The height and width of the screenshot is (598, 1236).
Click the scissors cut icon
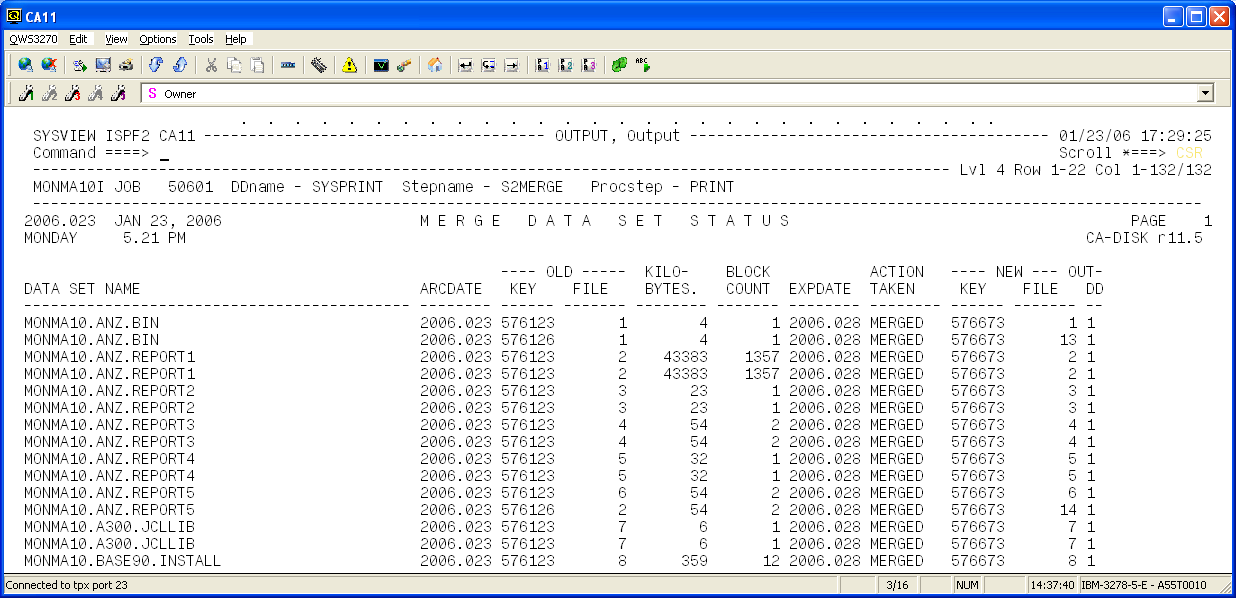pyautogui.click(x=211, y=65)
